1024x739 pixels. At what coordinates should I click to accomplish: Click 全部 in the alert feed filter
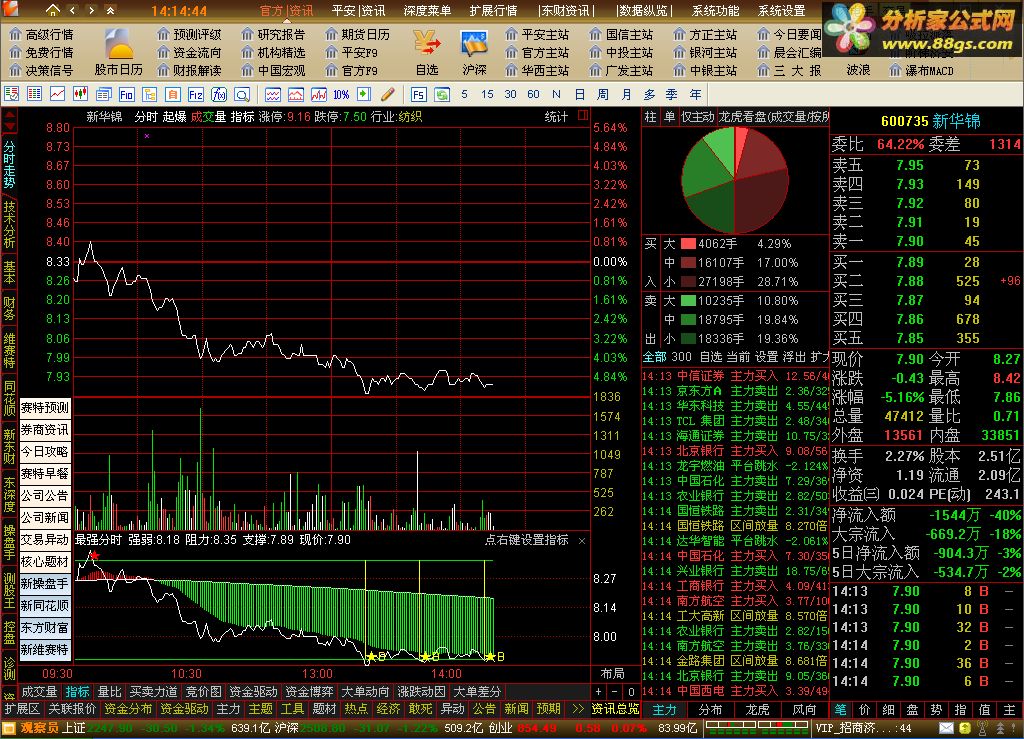pyautogui.click(x=654, y=356)
